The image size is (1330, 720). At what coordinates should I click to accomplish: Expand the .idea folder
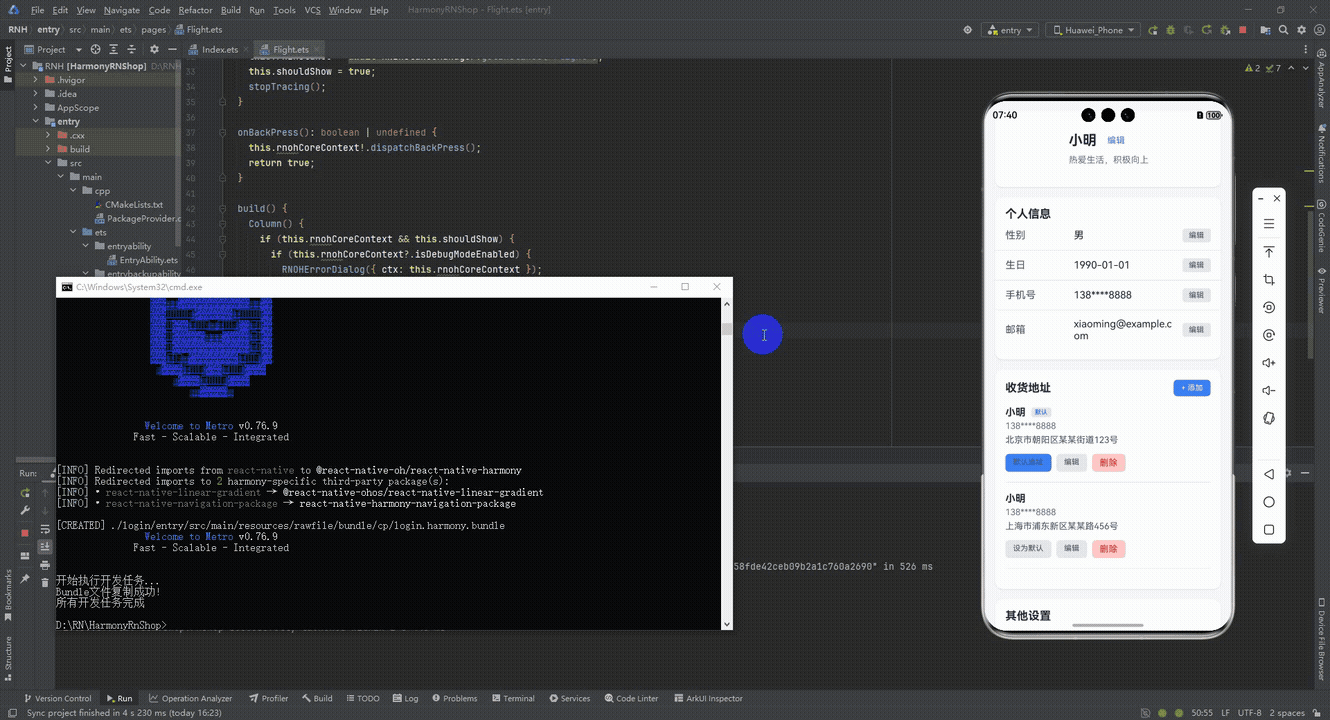pos(36,94)
